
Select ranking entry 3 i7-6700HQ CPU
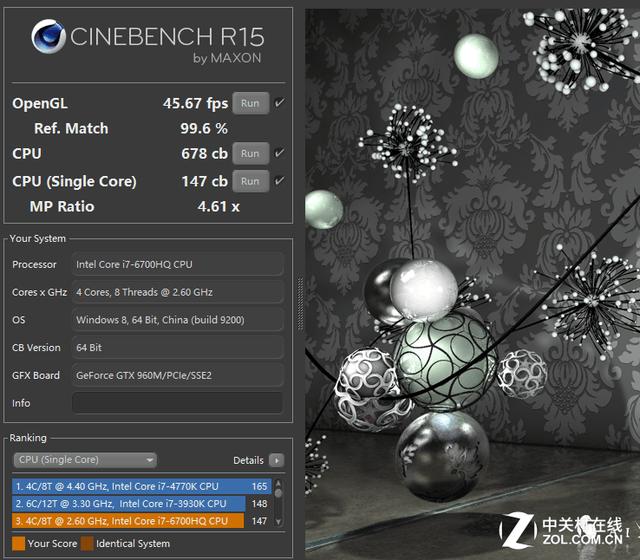142,521
